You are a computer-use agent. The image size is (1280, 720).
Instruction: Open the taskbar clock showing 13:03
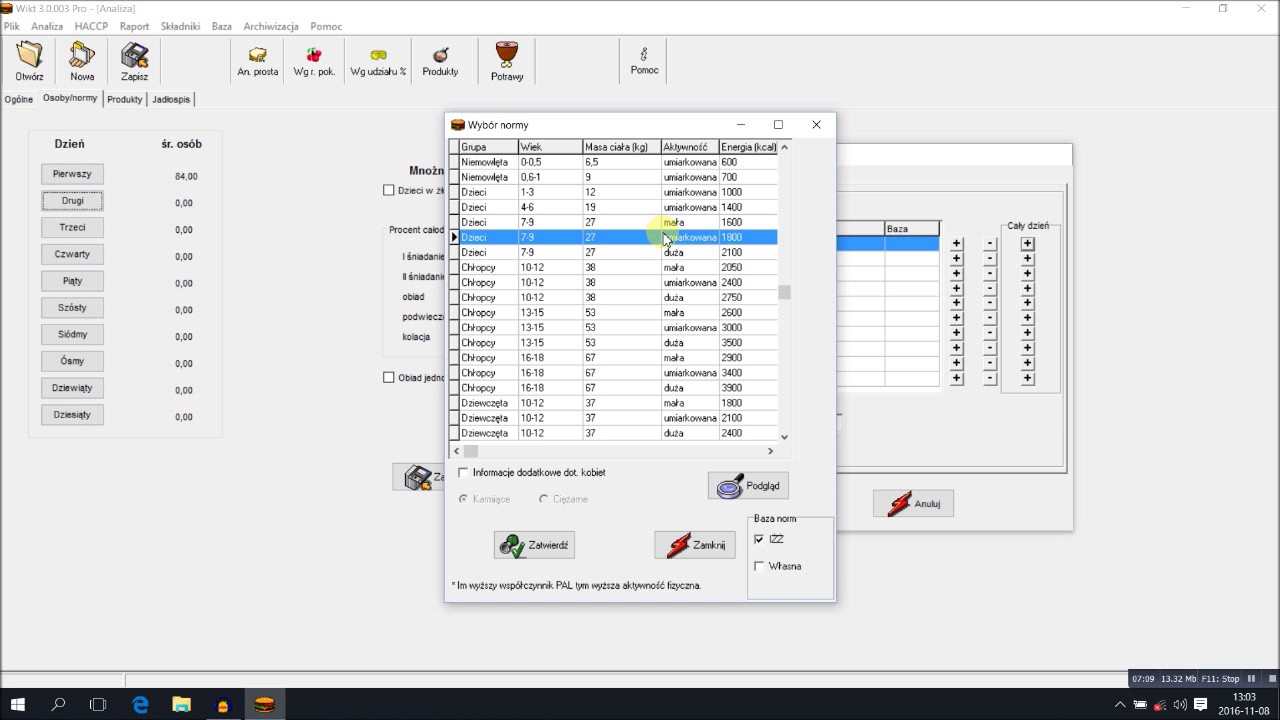[1245, 704]
